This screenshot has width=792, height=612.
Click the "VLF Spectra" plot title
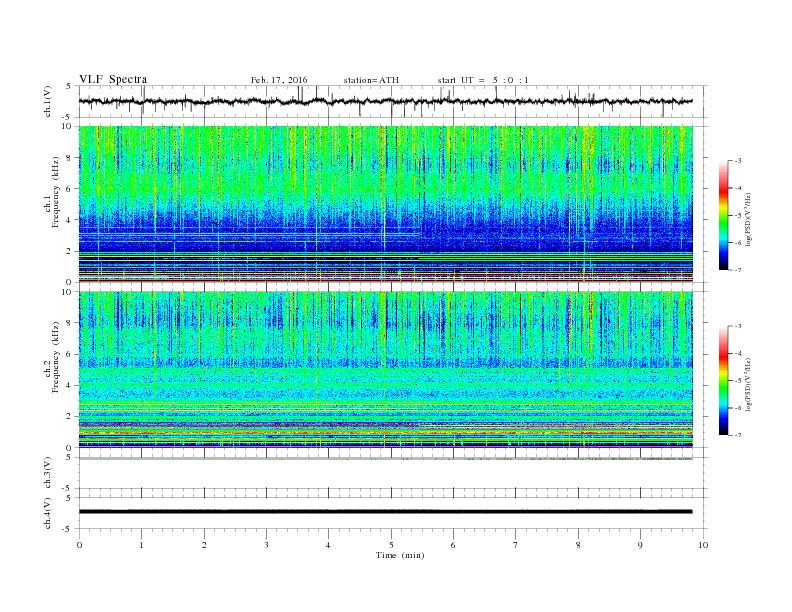pyautogui.click(x=113, y=79)
